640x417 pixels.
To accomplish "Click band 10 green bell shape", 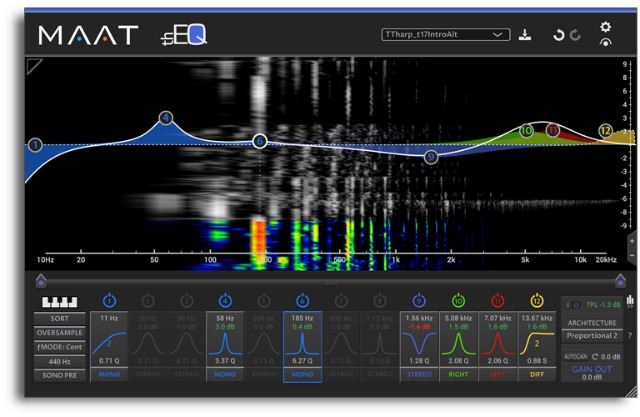I will [458, 343].
